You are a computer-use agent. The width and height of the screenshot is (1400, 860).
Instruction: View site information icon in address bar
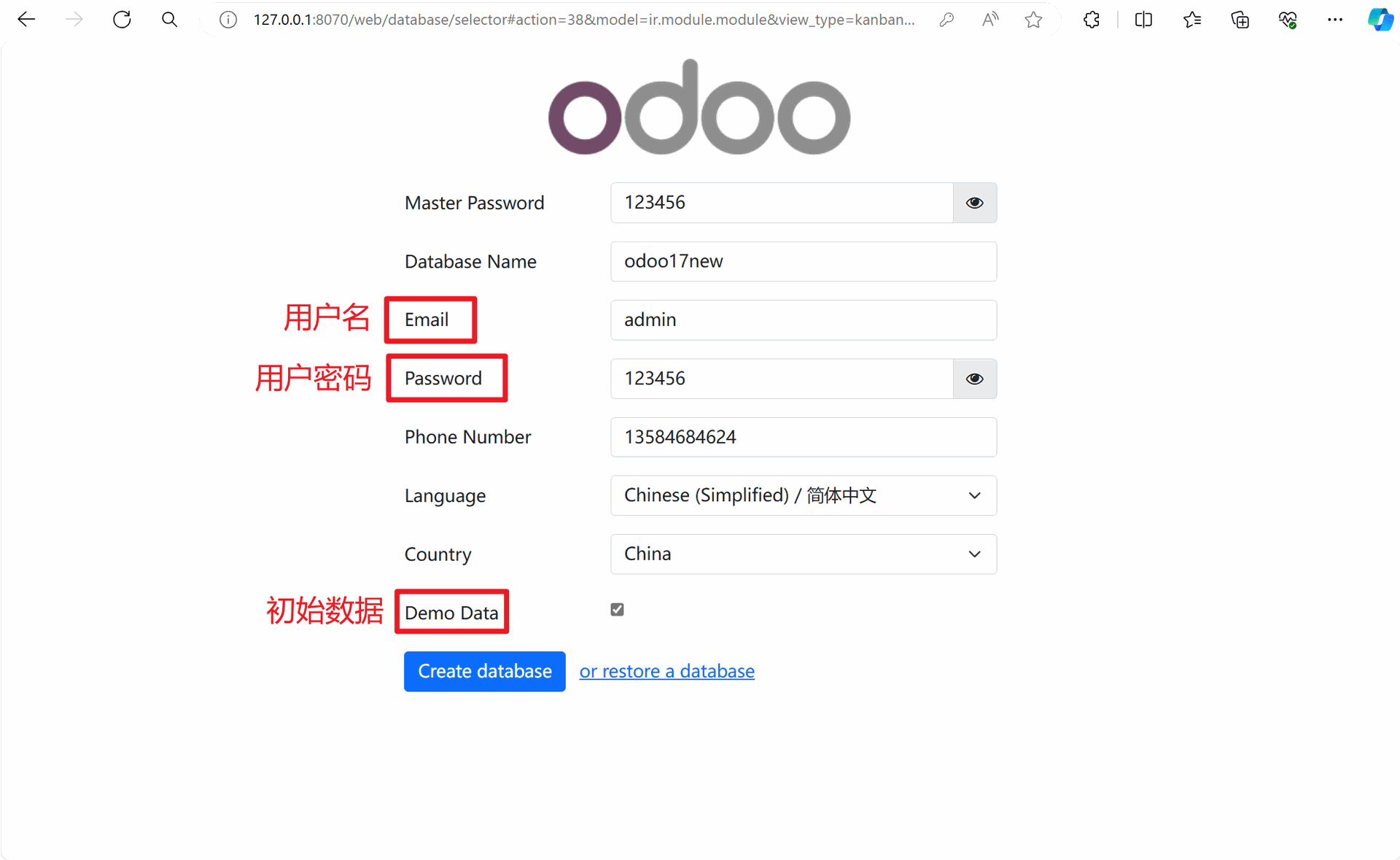(228, 20)
